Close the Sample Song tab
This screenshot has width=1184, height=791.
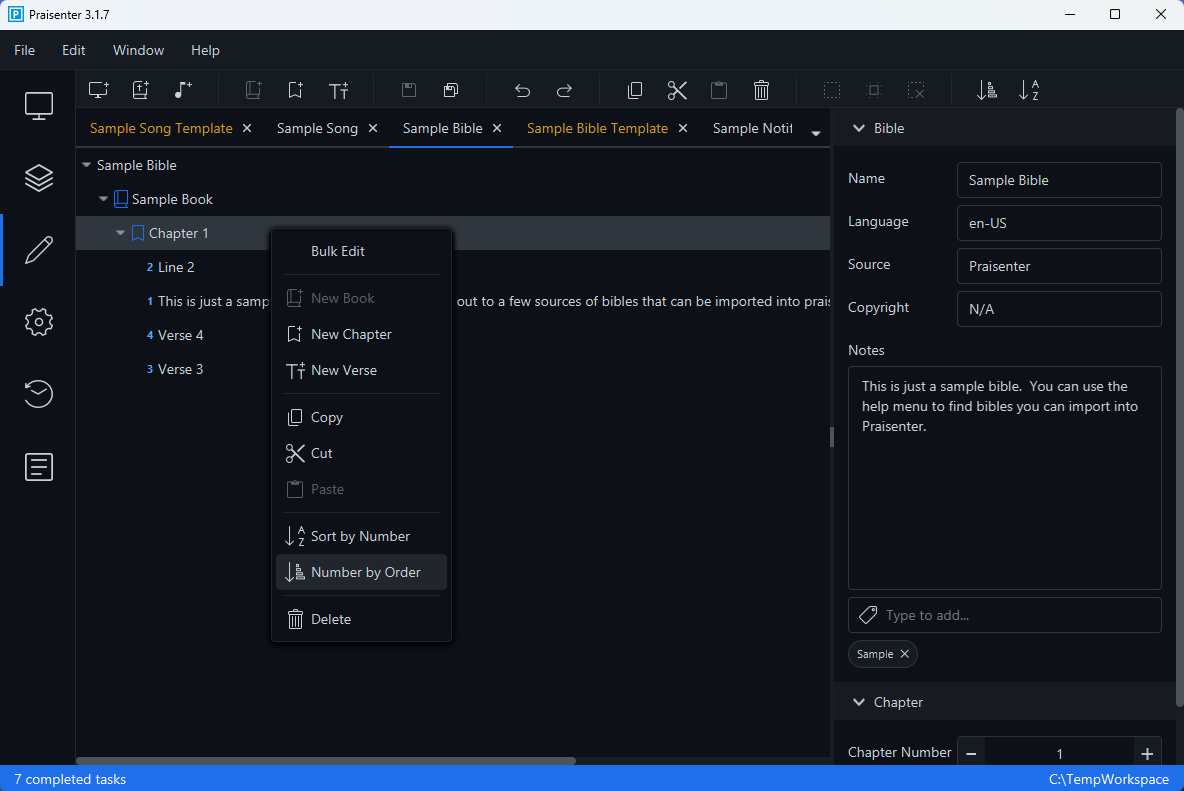[x=373, y=128]
